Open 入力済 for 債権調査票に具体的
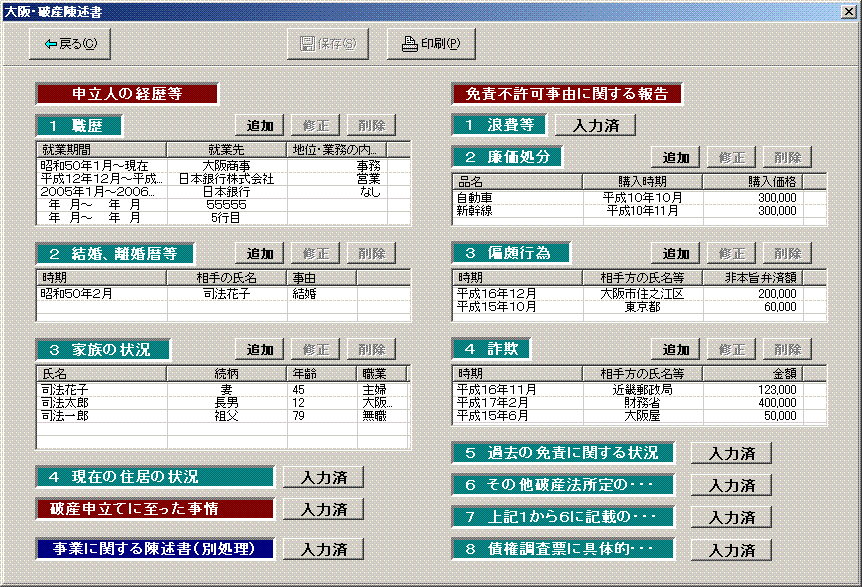Viewport: 862px width, 587px height. pyautogui.click(x=731, y=551)
